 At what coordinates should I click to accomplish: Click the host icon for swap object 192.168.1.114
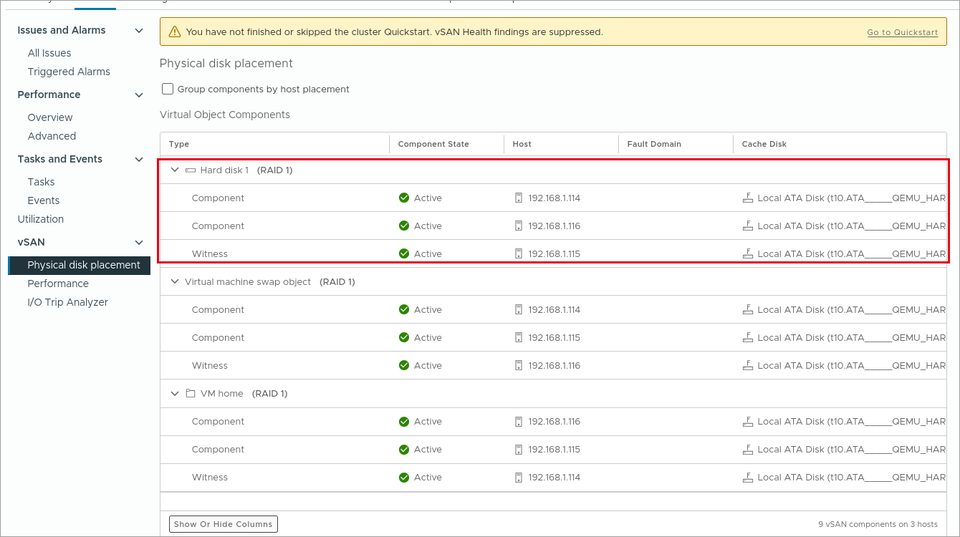[519, 310]
